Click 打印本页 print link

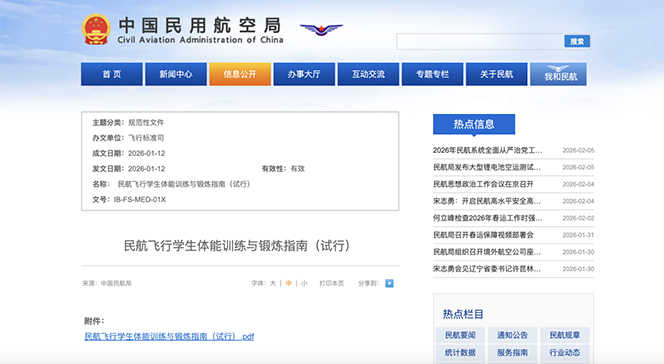tap(332, 283)
